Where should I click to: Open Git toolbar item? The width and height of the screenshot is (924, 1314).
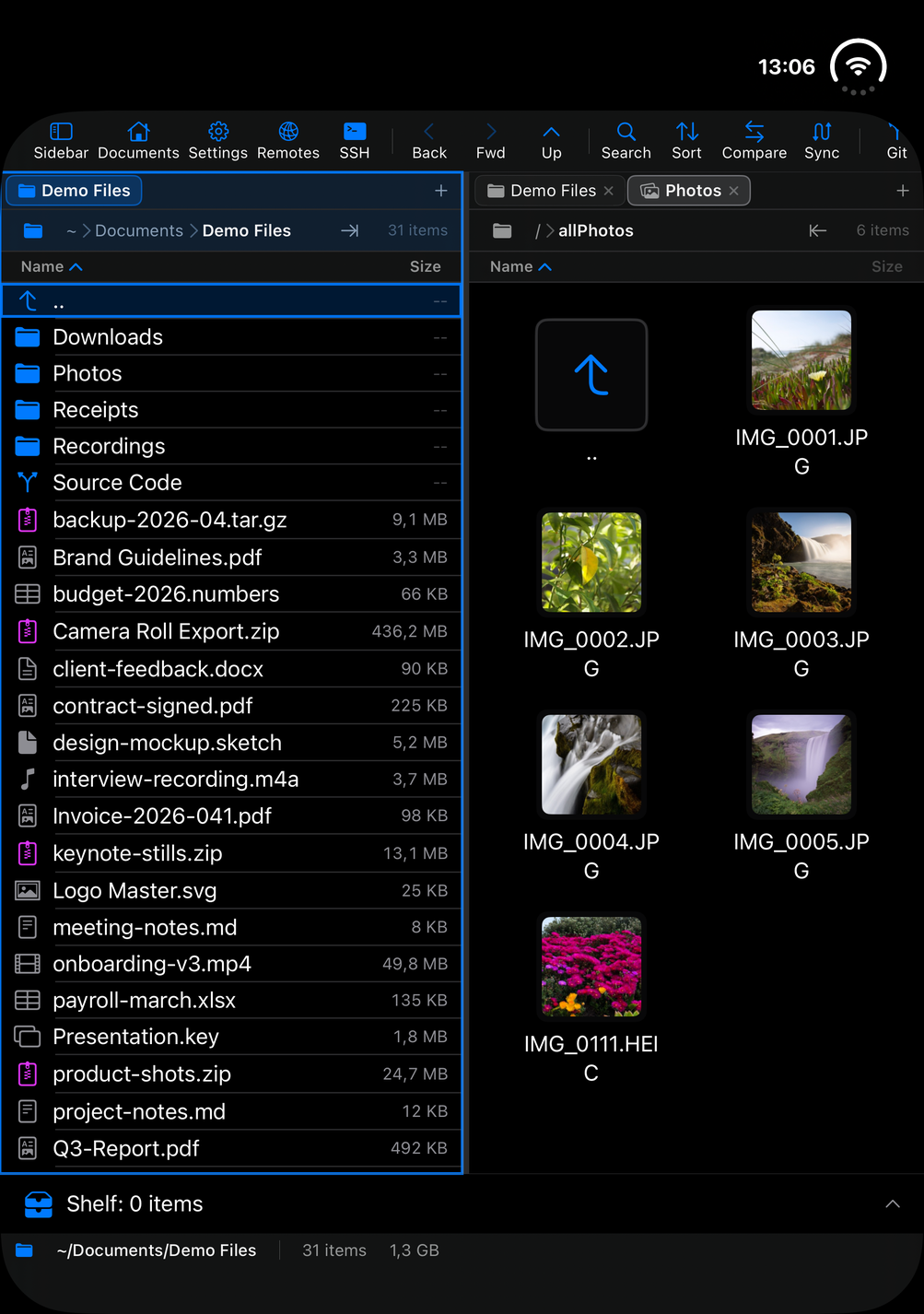click(896, 141)
